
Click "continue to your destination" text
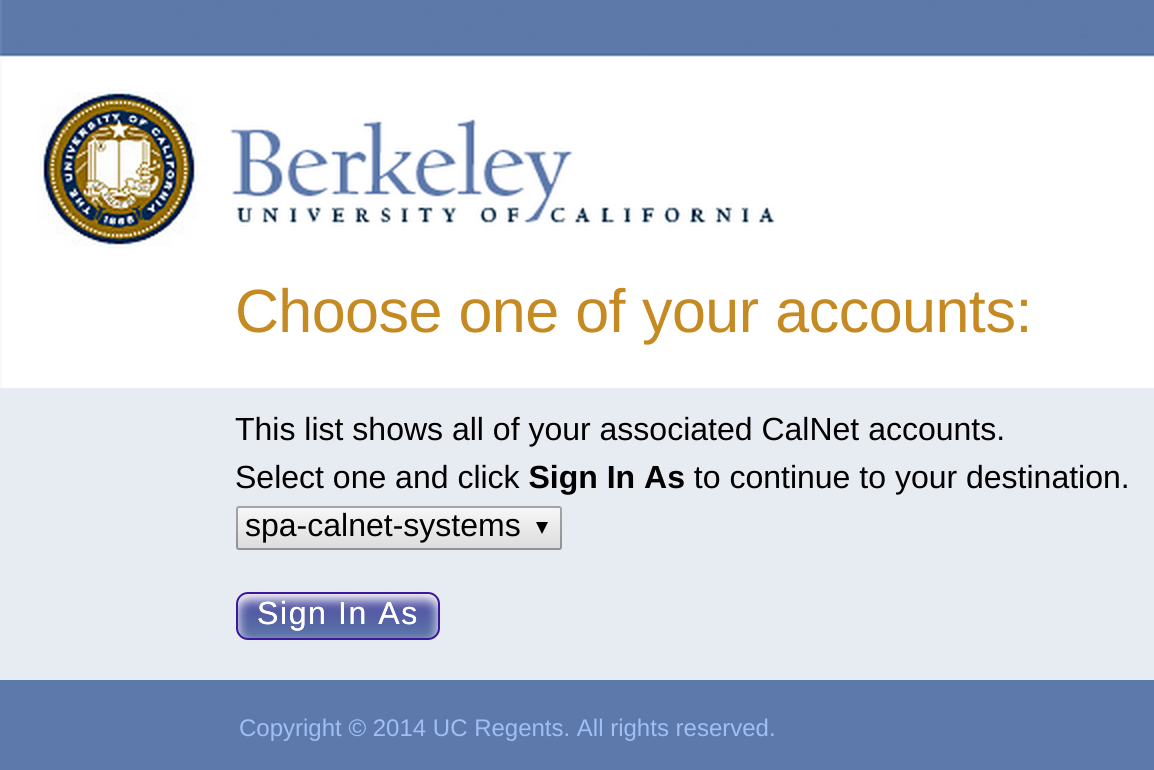911,478
